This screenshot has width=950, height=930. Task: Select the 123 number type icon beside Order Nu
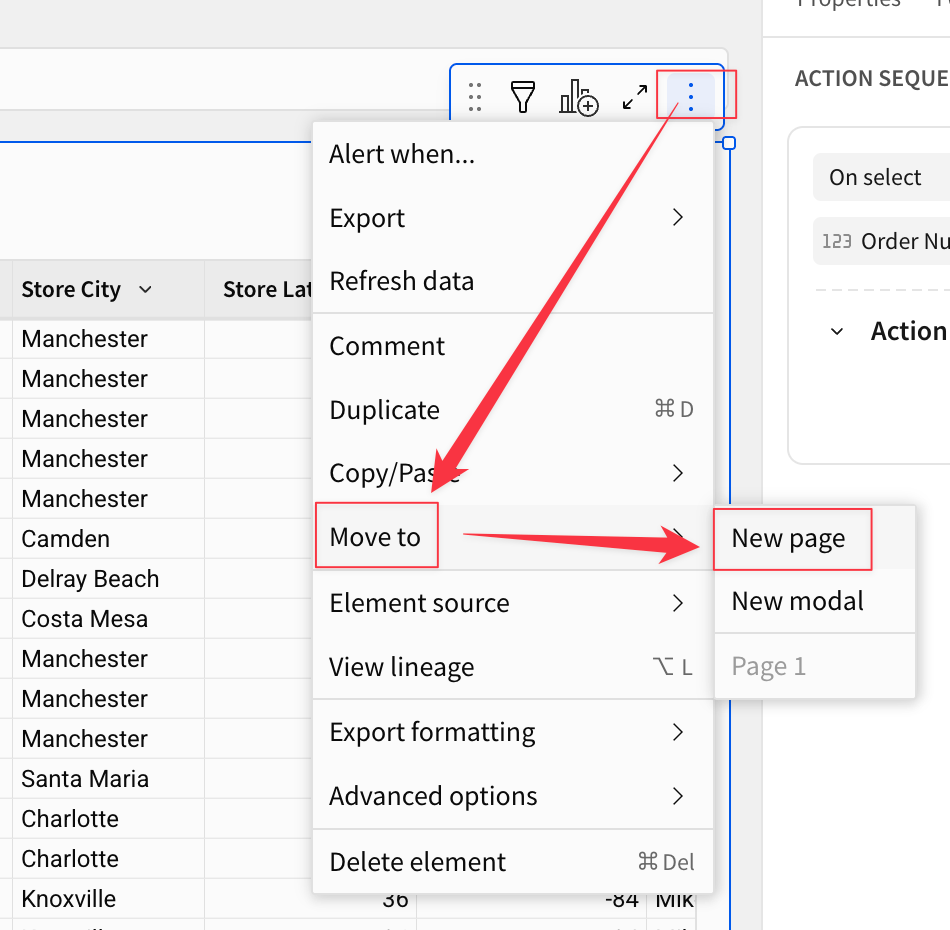click(837, 241)
